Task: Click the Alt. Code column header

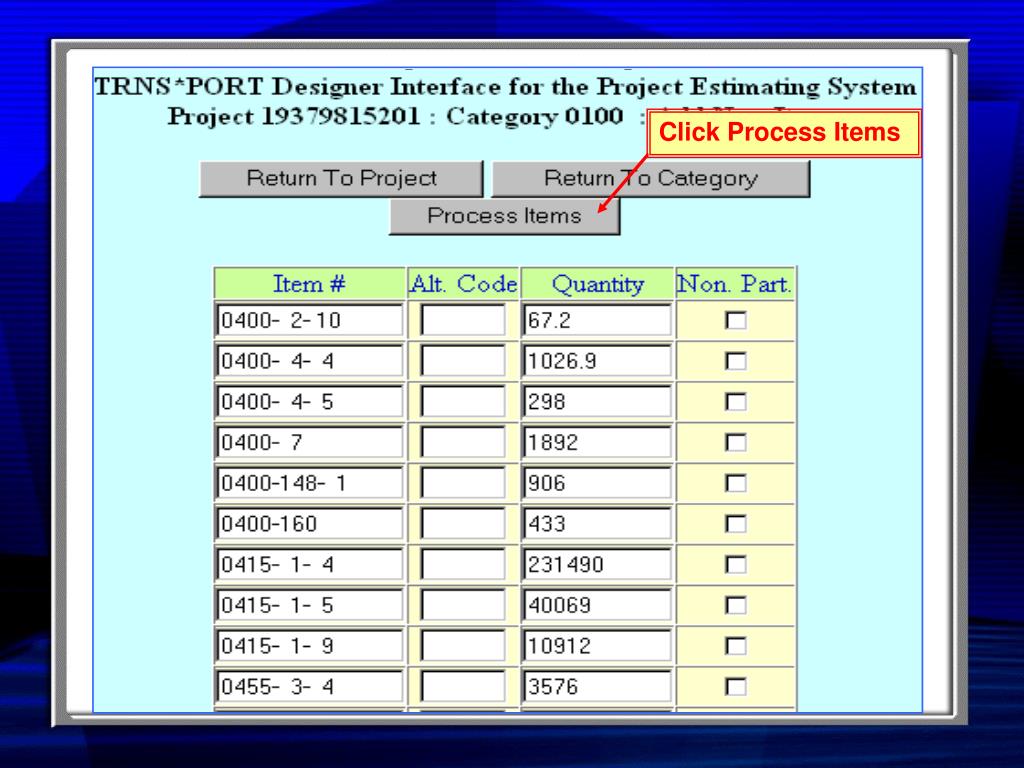Action: click(x=464, y=284)
